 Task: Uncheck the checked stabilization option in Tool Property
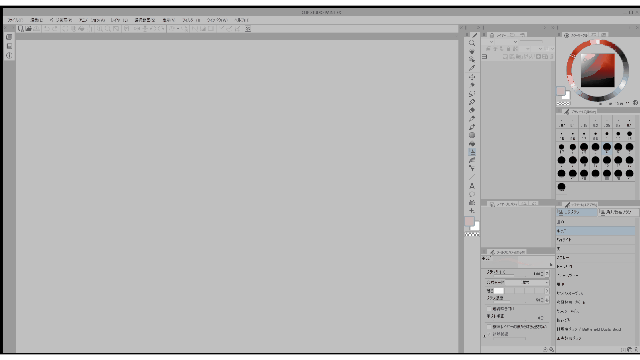(489, 334)
